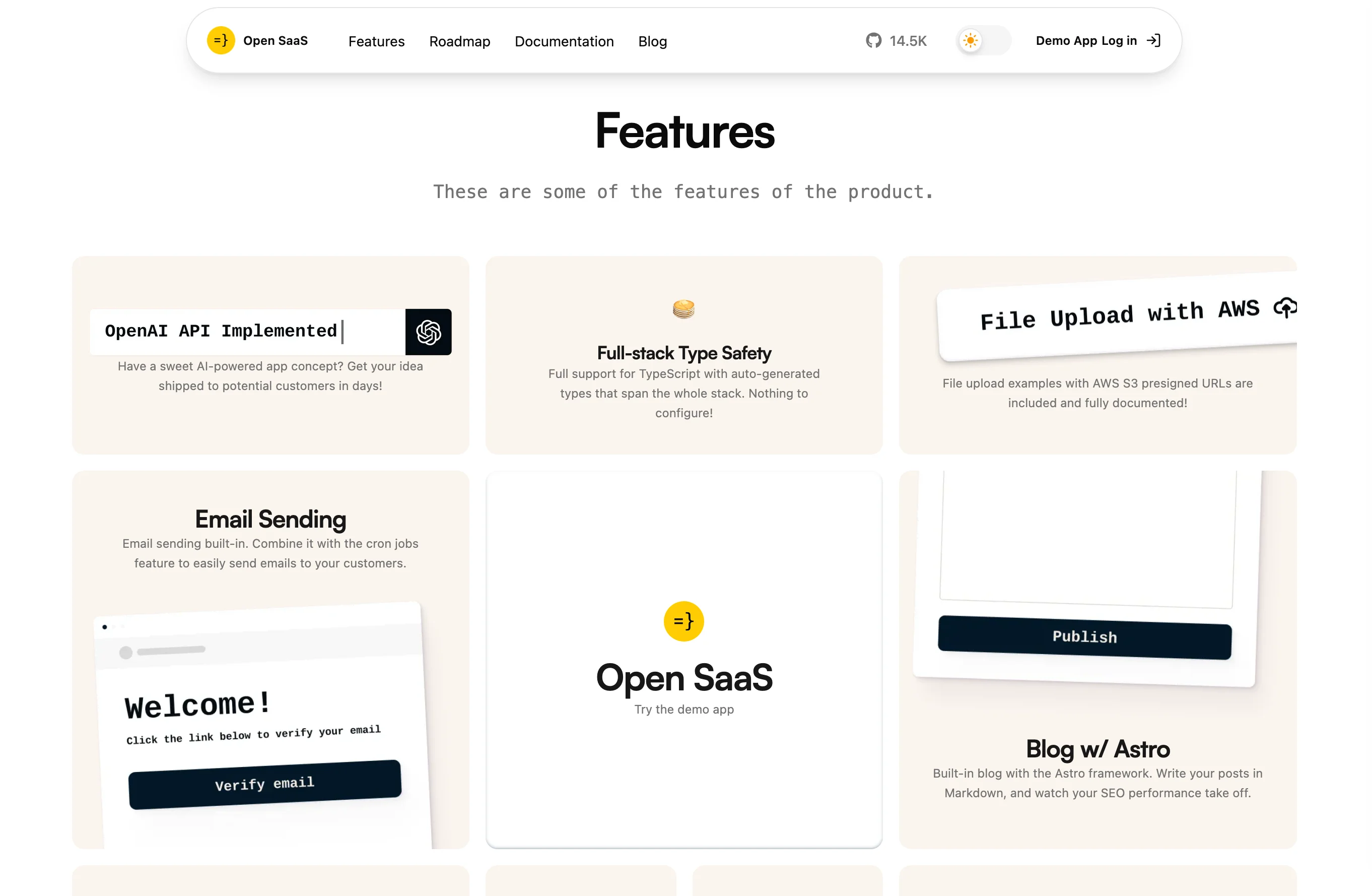This screenshot has width=1372, height=896.
Task: Click the 'Full support for TypeScript' description
Action: [683, 393]
